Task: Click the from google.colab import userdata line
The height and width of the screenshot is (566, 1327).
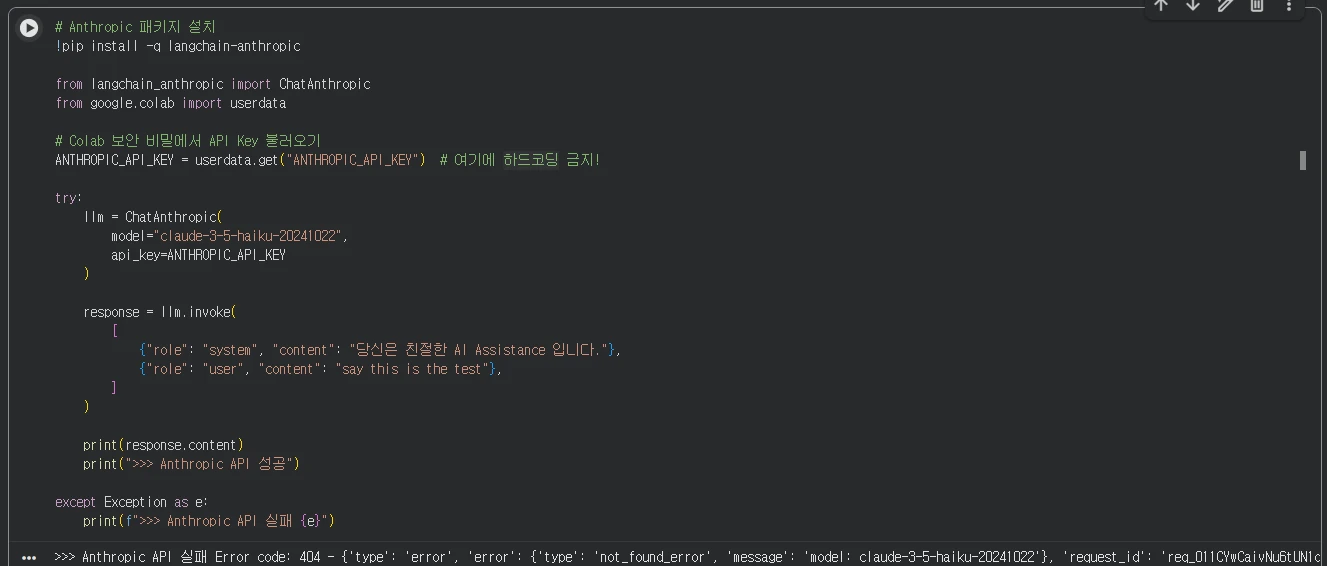Action: pos(171,103)
